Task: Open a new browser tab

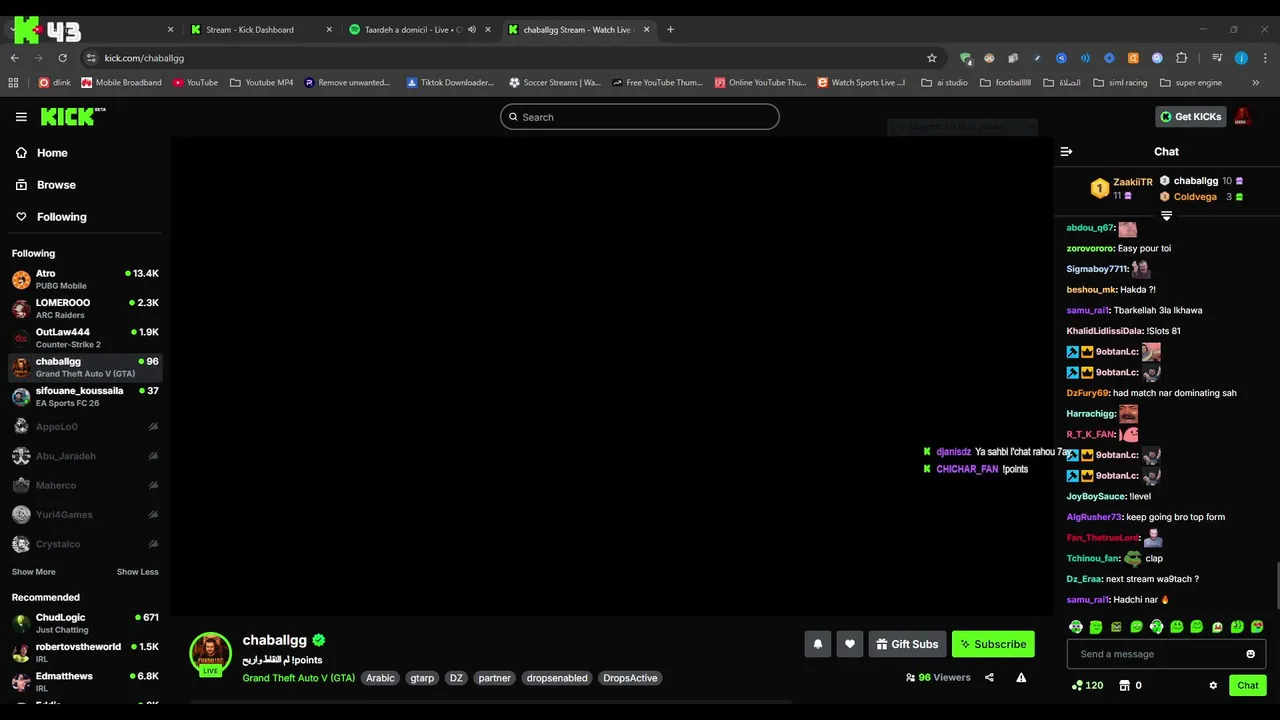Action: 670,30
